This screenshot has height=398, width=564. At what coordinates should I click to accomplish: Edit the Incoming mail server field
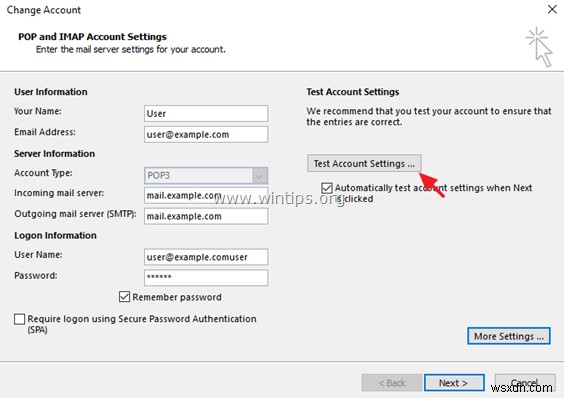pyautogui.click(x=206, y=195)
